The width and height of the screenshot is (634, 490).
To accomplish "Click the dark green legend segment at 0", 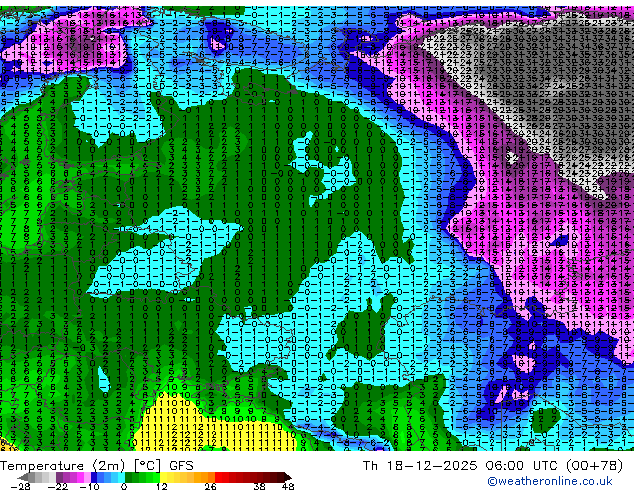I will pyautogui.click(x=129, y=477).
